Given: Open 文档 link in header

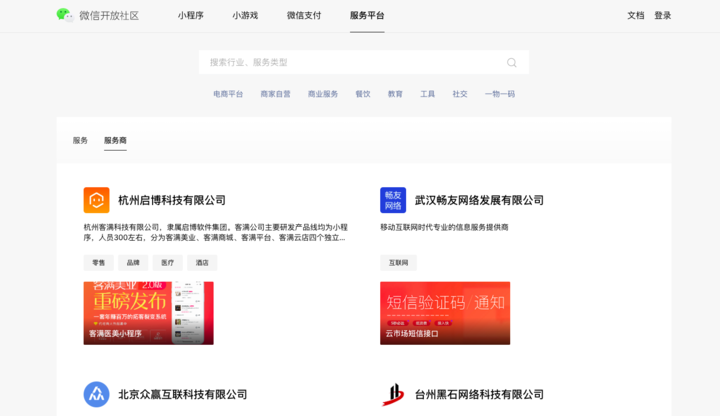Looking at the screenshot, I should tap(636, 16).
